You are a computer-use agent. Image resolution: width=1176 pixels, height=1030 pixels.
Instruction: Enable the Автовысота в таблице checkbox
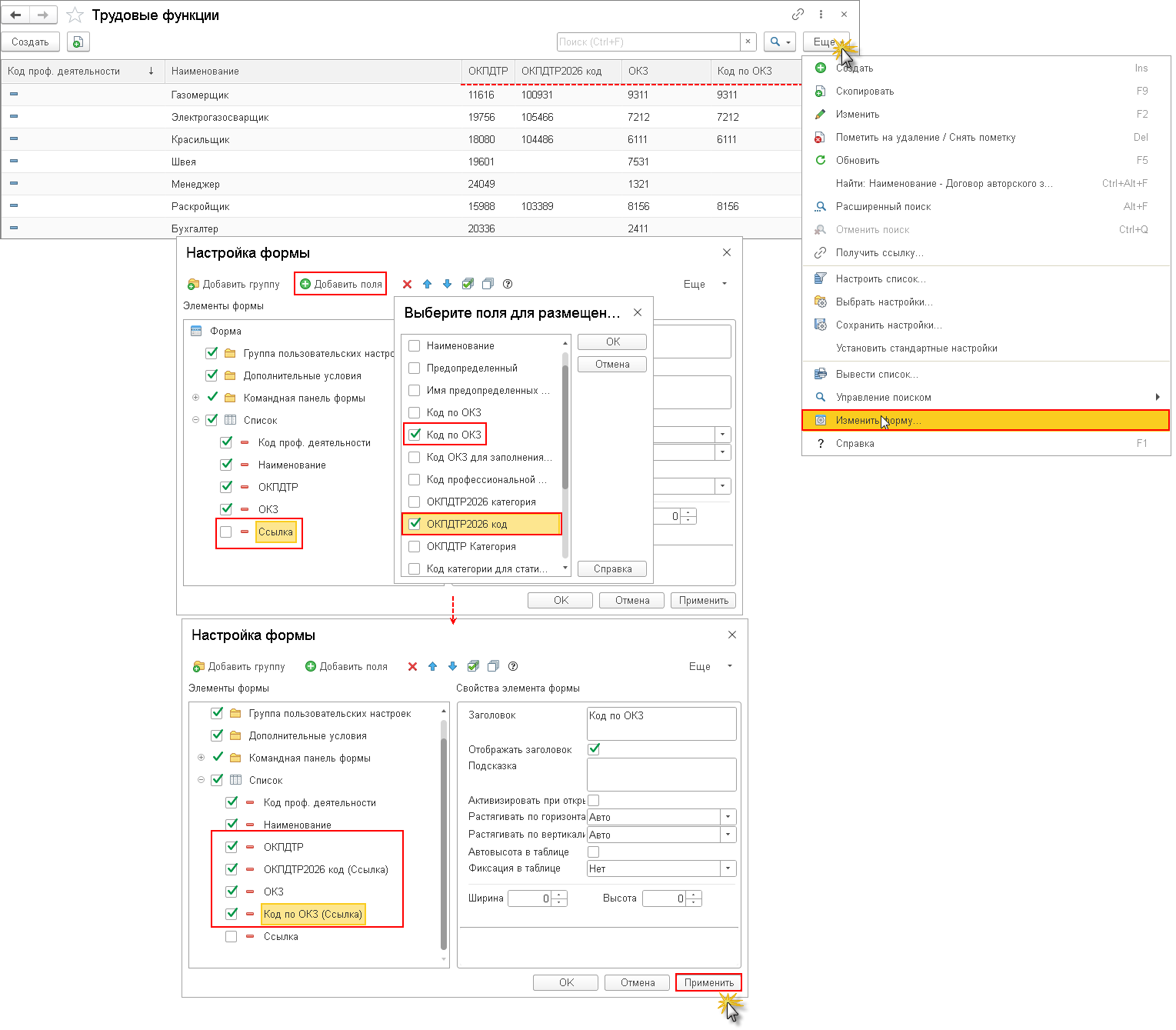[x=594, y=852]
